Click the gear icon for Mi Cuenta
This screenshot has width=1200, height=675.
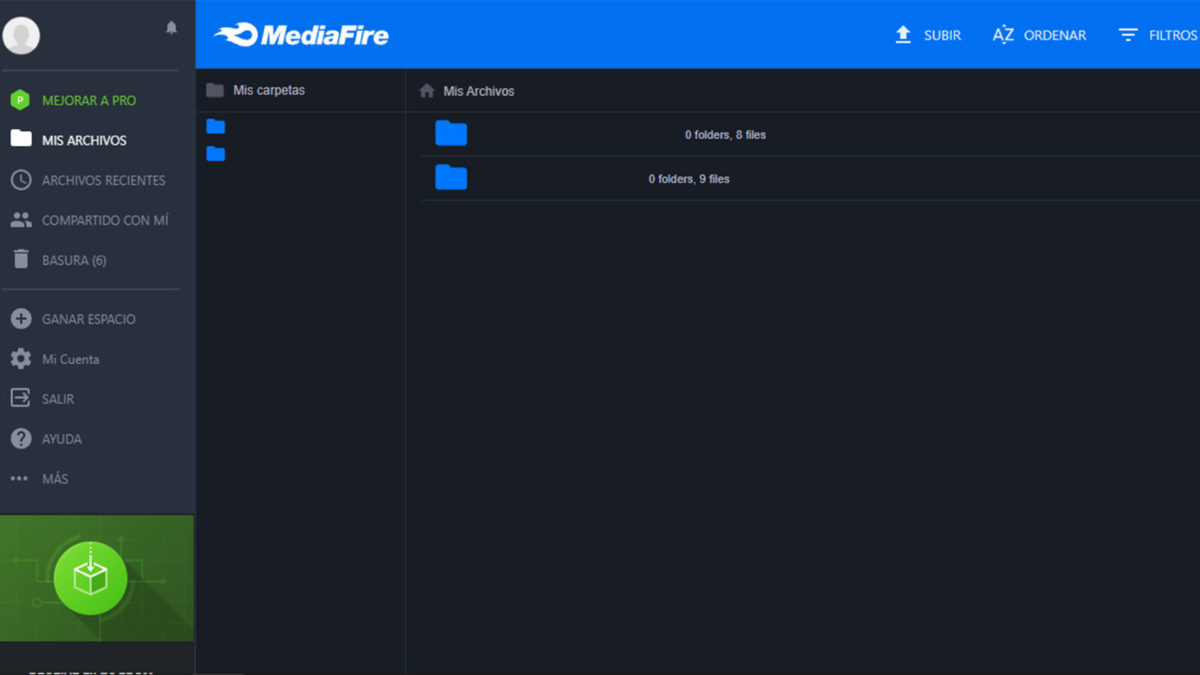tap(20, 359)
